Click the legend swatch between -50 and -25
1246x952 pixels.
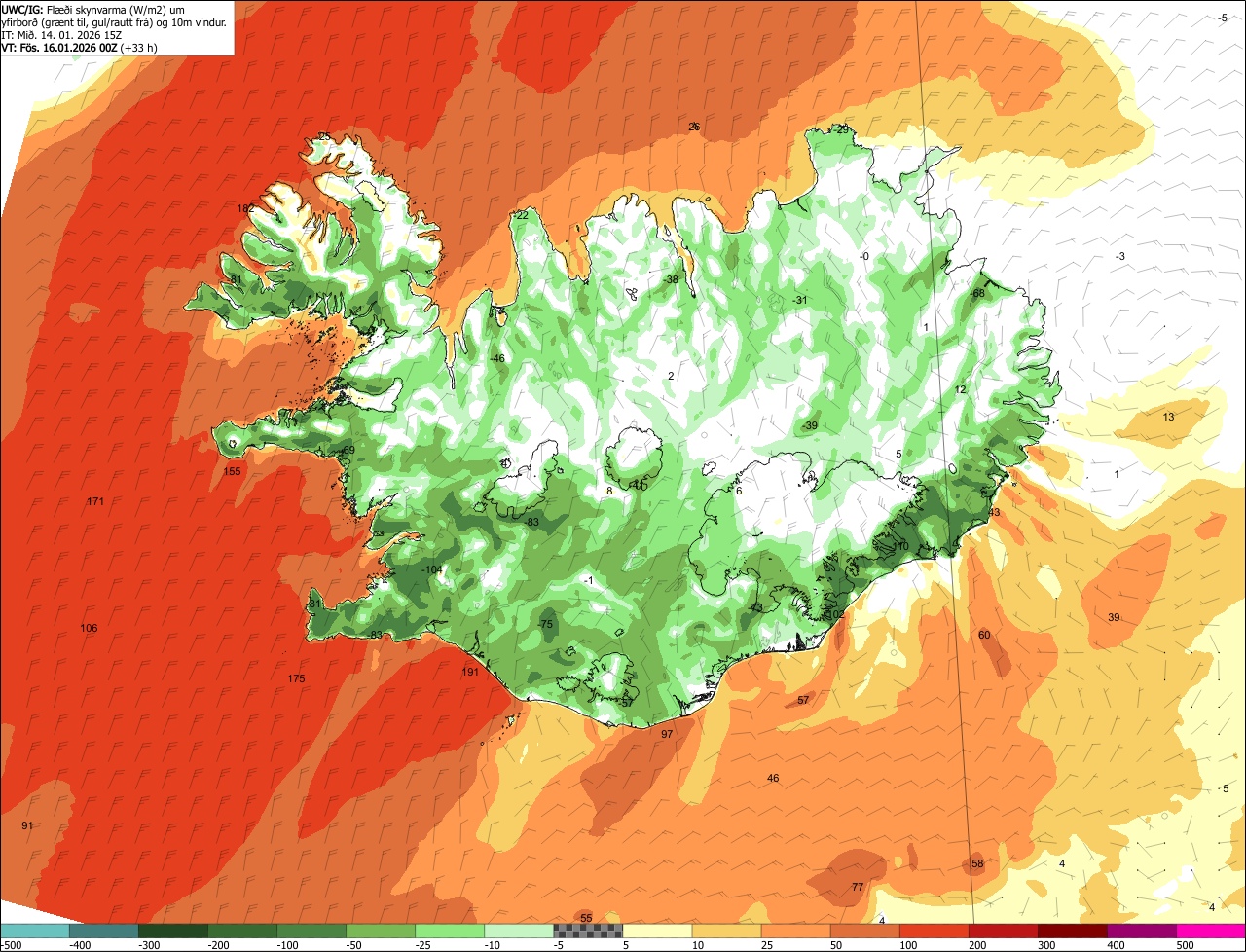click(x=381, y=931)
